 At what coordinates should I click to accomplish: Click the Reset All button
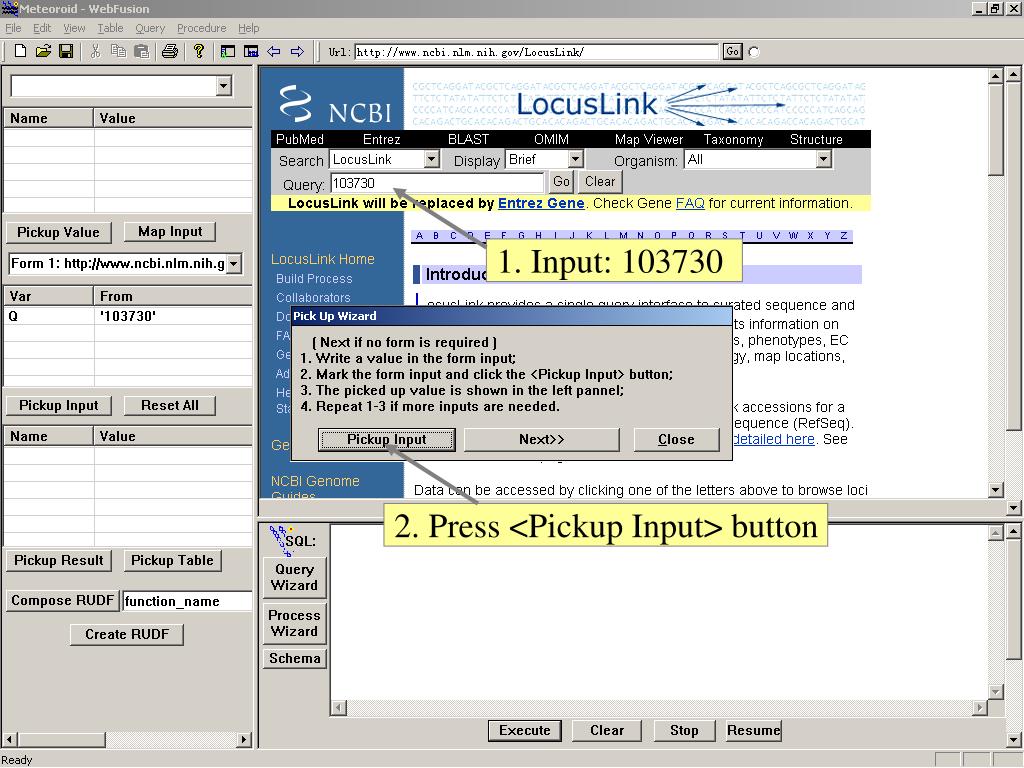click(x=170, y=406)
